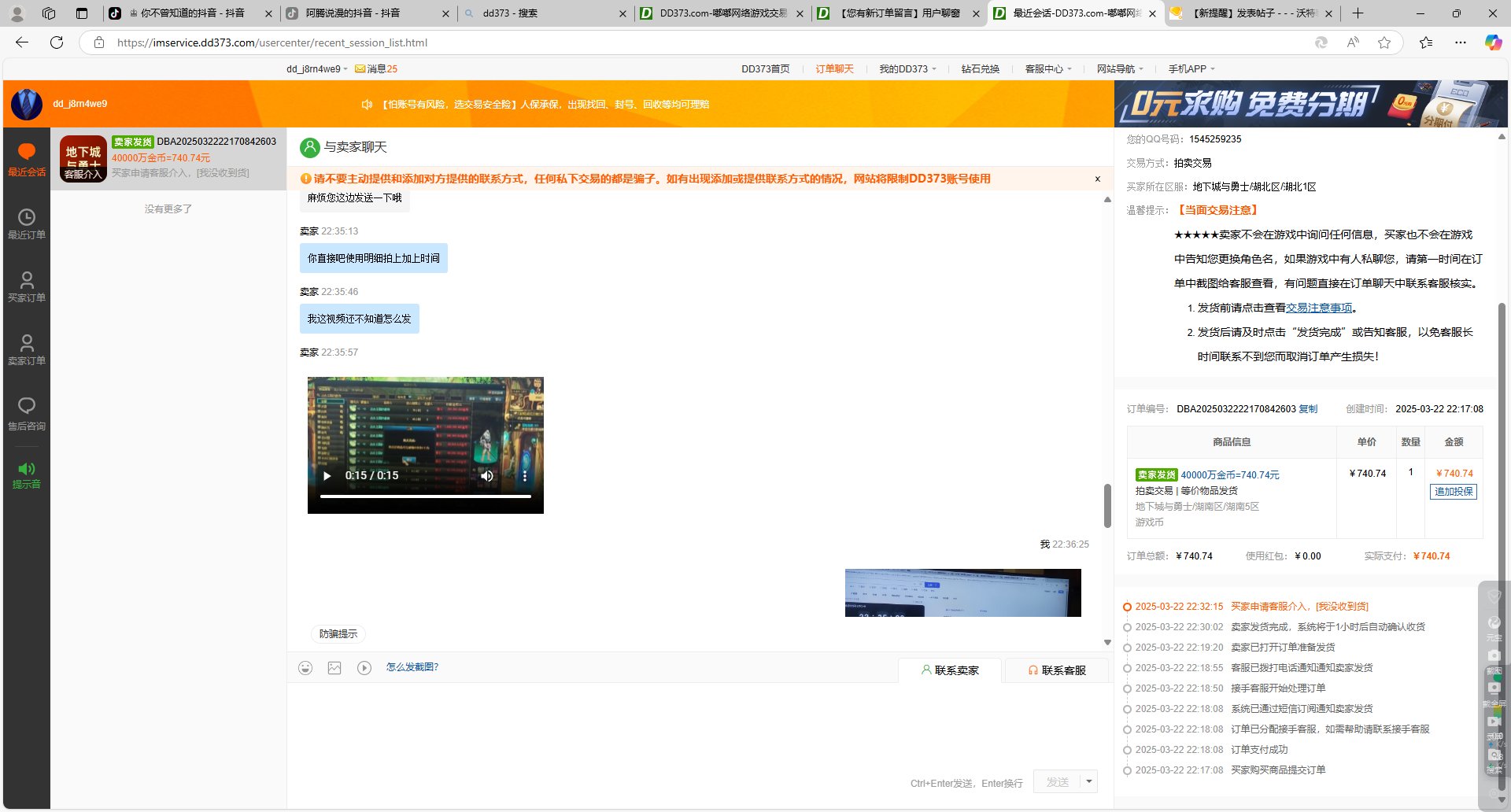Open the 买家订单 sidebar icon
The width and height of the screenshot is (1511, 812).
click(x=27, y=287)
